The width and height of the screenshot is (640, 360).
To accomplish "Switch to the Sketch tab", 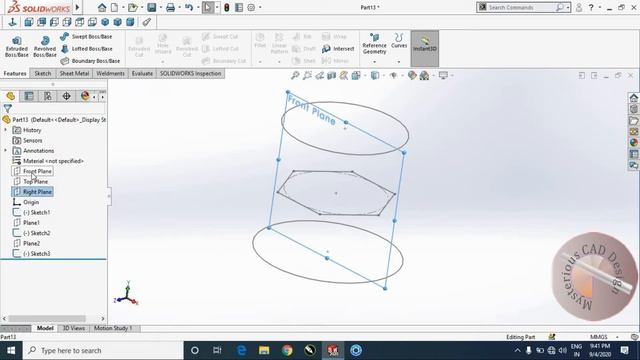I will 43,73.
